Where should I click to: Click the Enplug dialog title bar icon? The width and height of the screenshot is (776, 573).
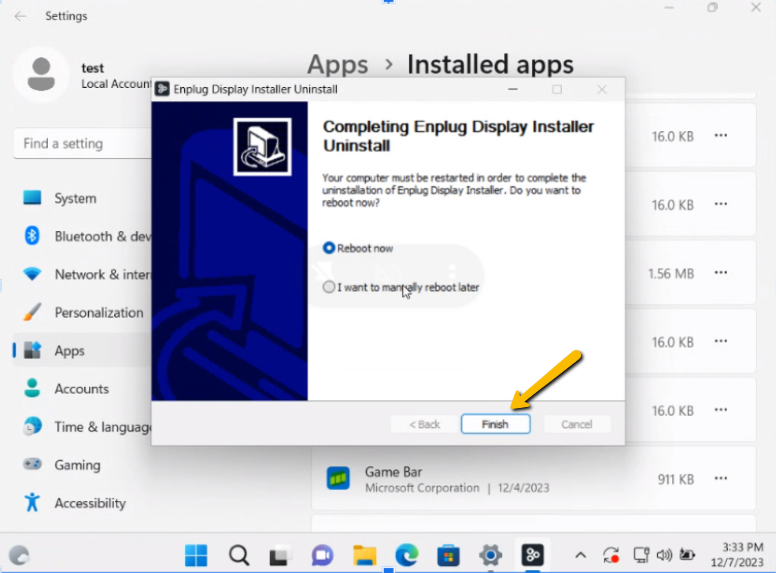point(162,89)
